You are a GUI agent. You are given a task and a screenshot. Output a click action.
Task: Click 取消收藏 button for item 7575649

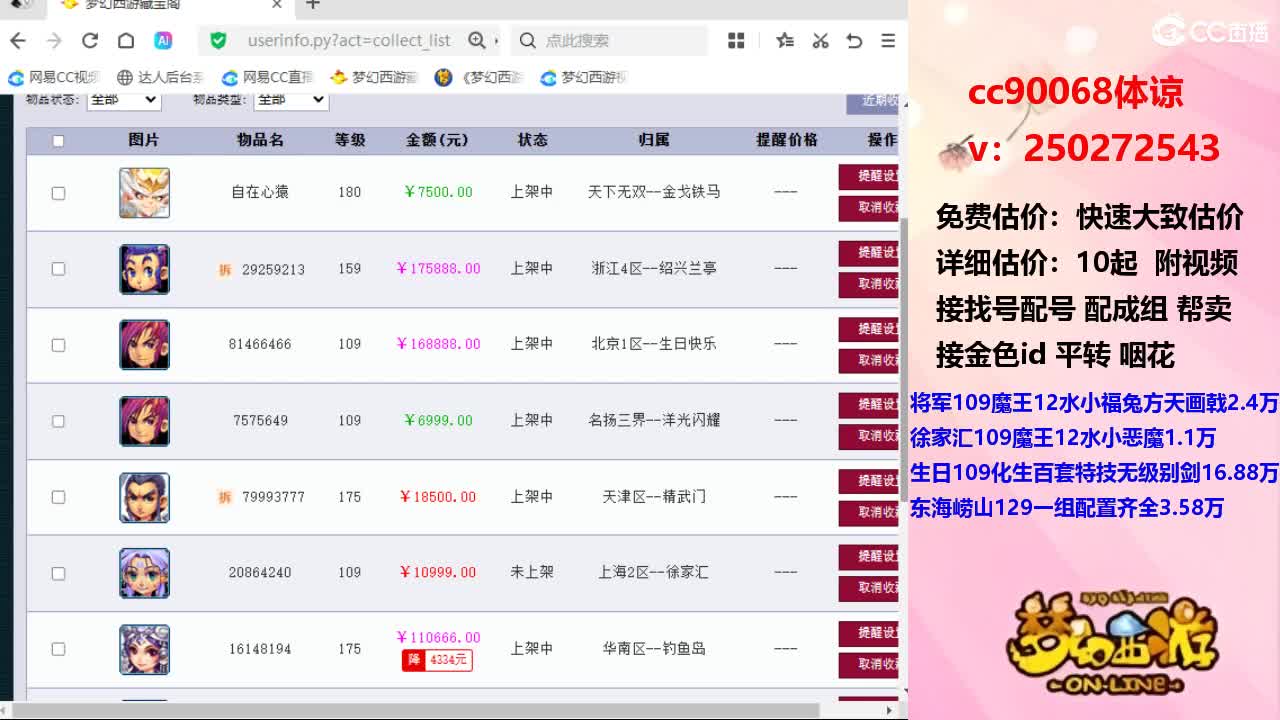868,436
